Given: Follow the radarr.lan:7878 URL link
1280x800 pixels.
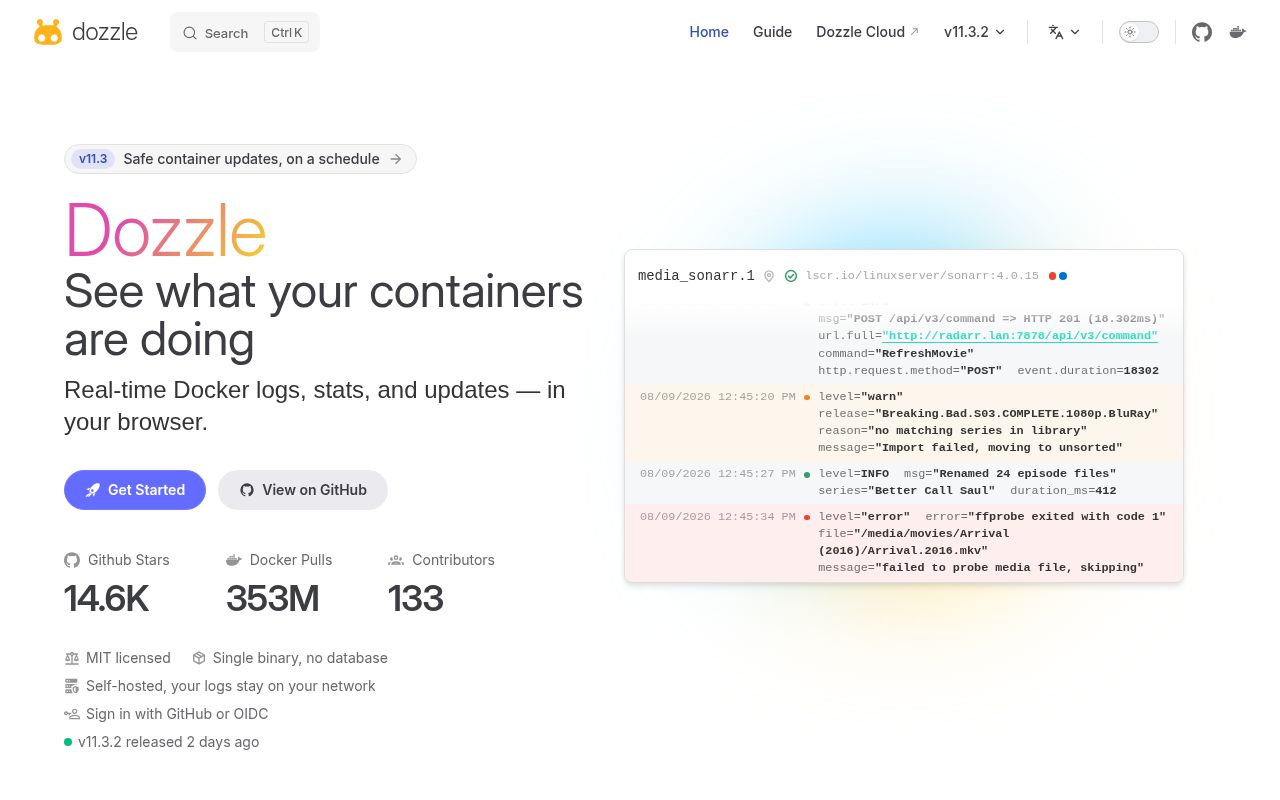Looking at the screenshot, I should [x=1020, y=336].
